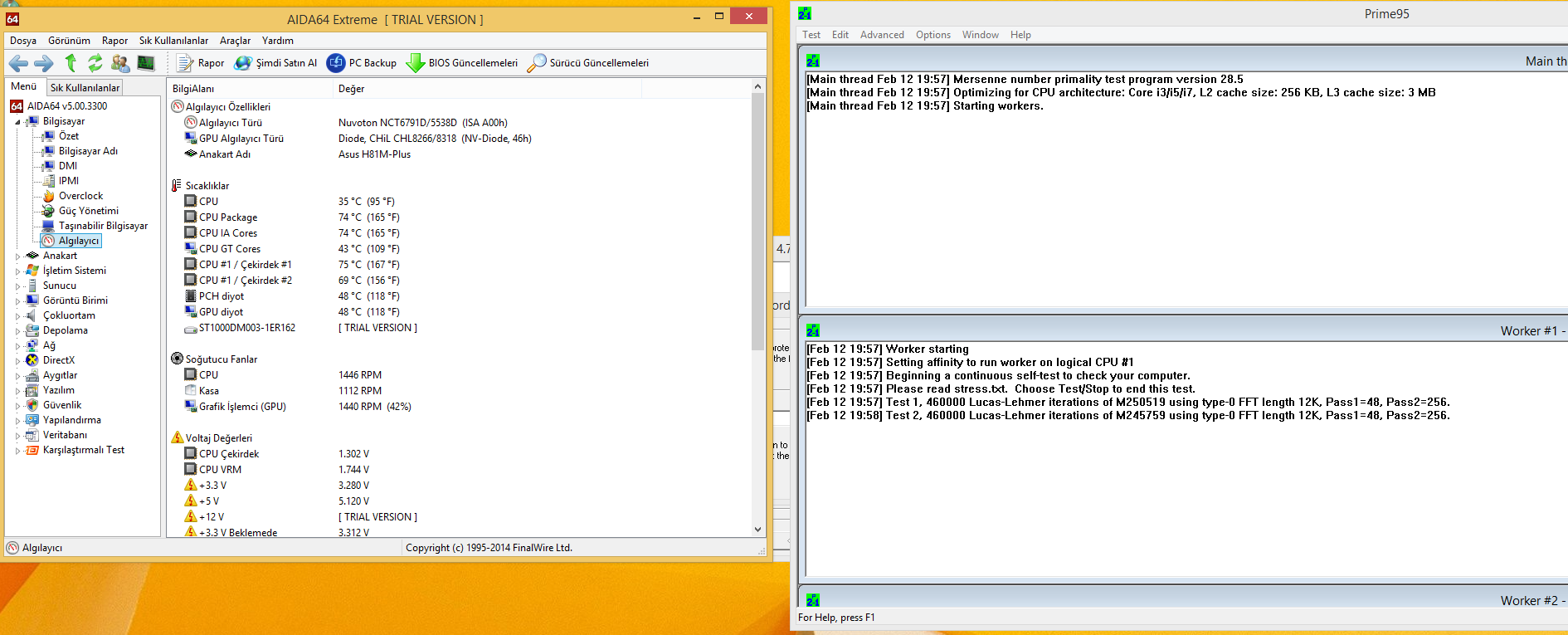
Task: Click Şimdi Satın Al toolbar button
Action: (276, 63)
